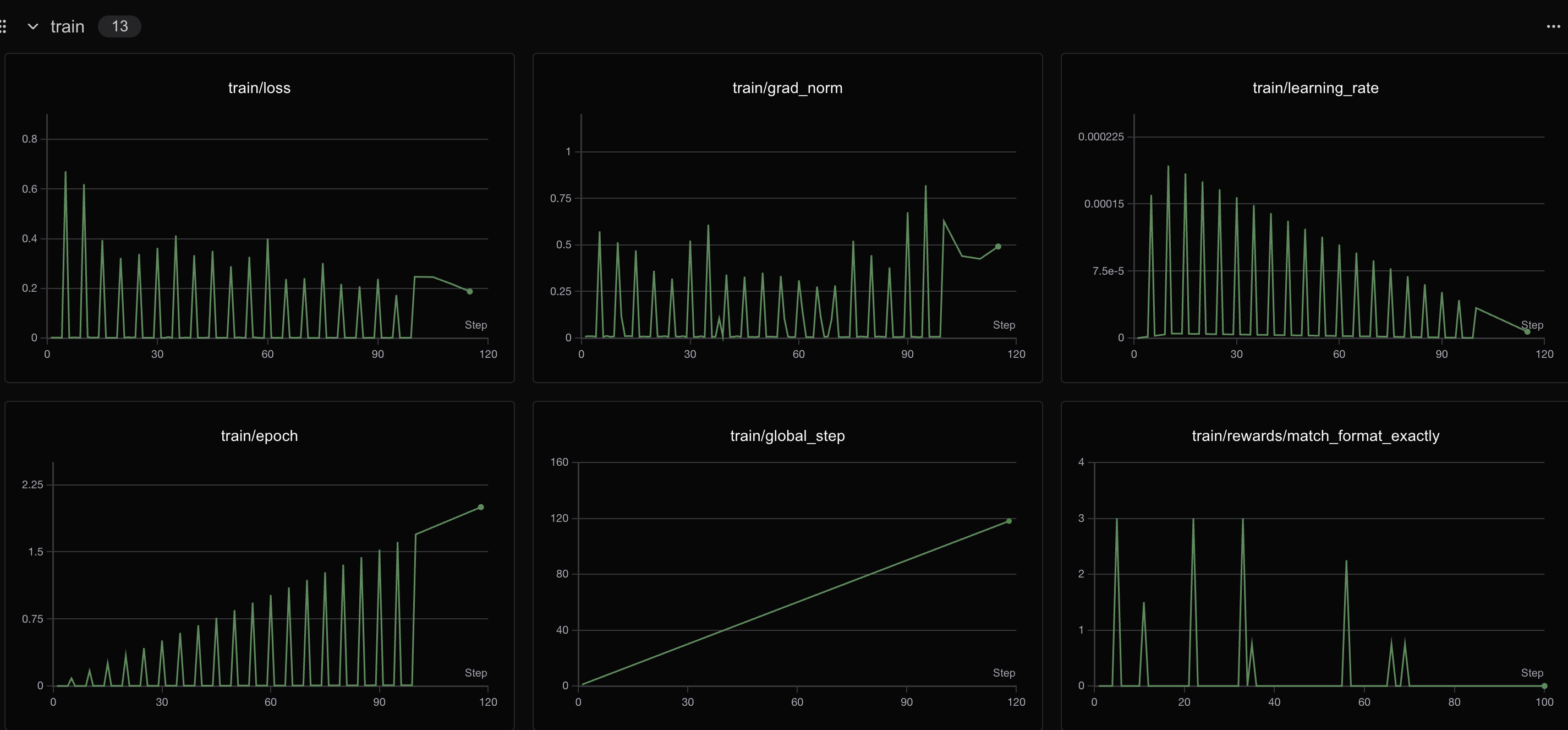Image resolution: width=1568 pixels, height=730 pixels.
Task: Click the final data point on train/grad_norm
Action: point(997,247)
